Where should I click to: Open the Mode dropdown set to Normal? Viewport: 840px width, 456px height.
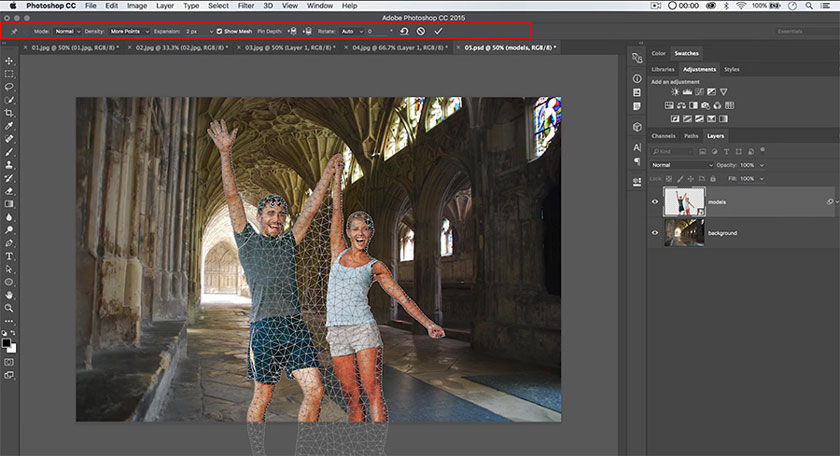[x=68, y=31]
